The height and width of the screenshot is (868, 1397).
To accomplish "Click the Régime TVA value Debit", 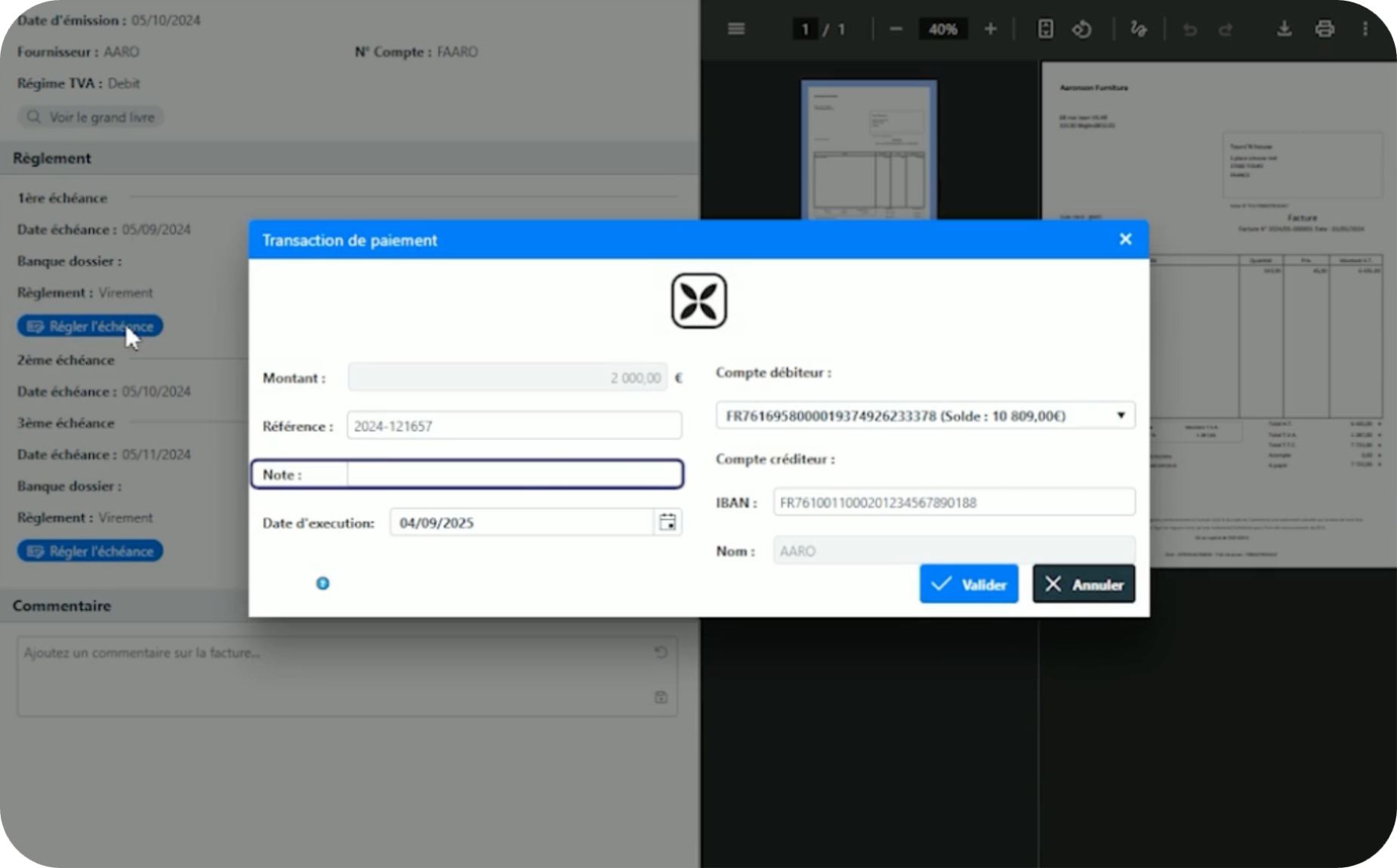I will [x=124, y=84].
